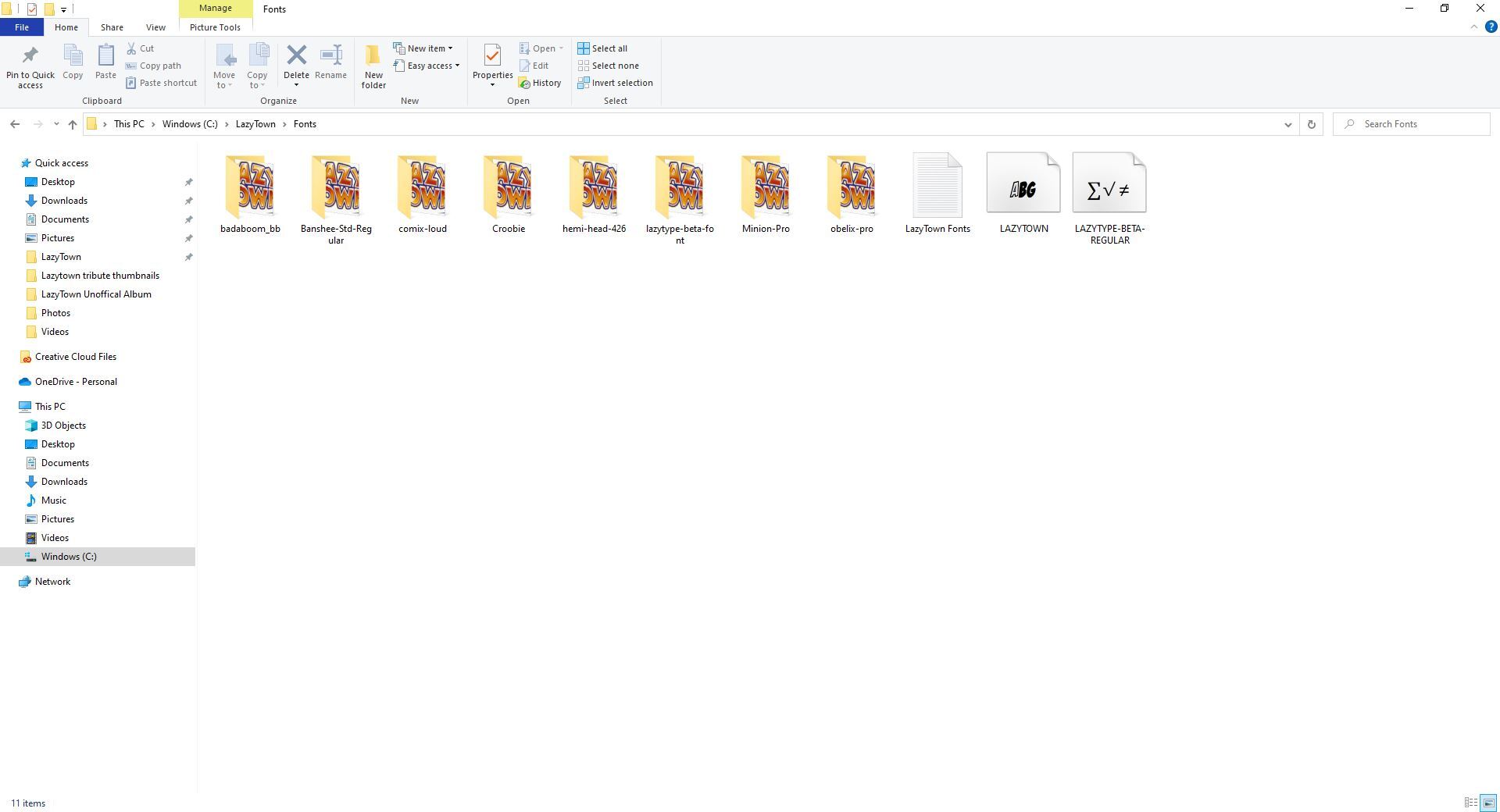Click Select all
This screenshot has width=1500, height=812.
pyautogui.click(x=602, y=48)
